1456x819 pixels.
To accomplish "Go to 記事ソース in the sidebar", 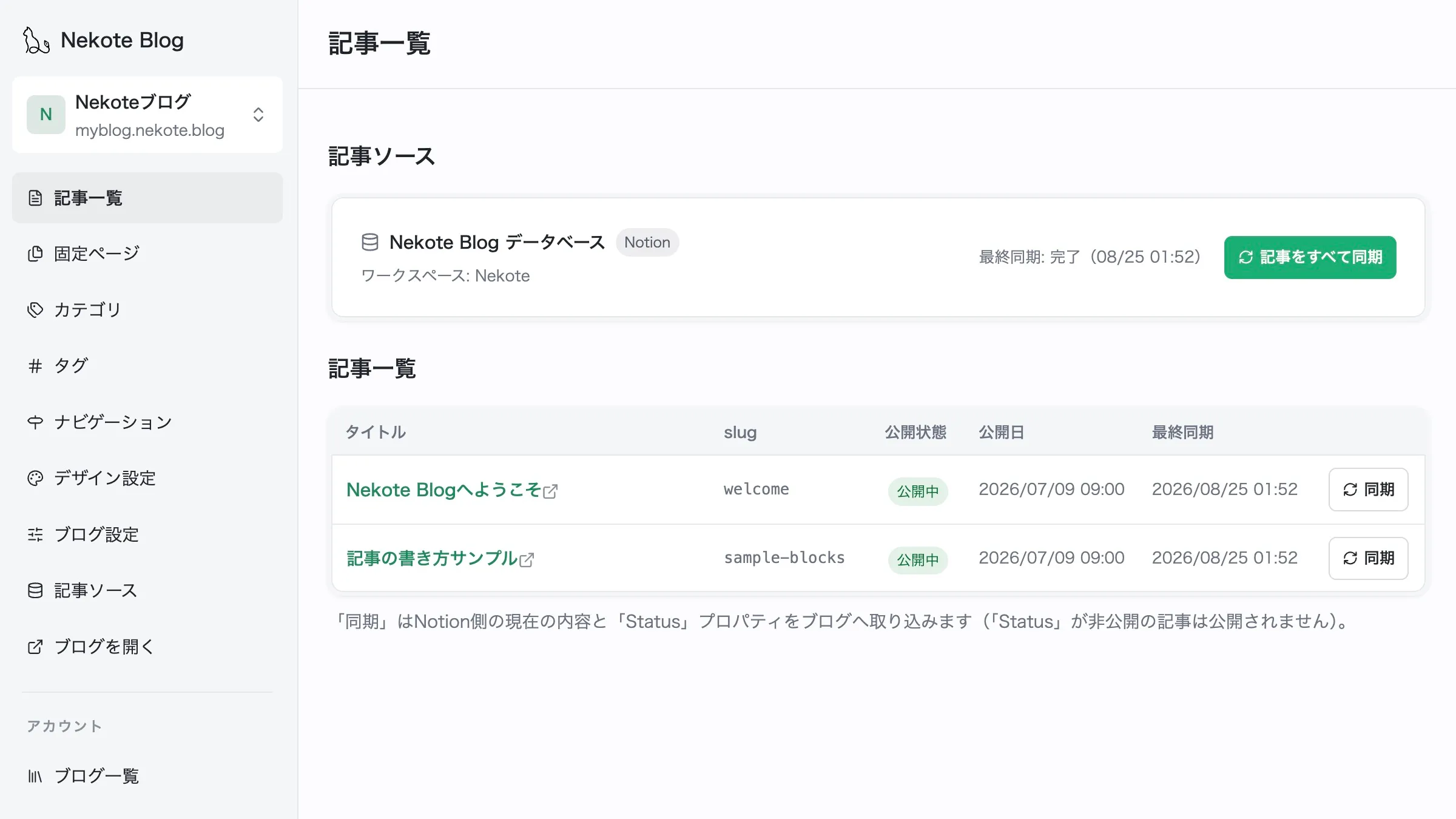I will click(147, 590).
